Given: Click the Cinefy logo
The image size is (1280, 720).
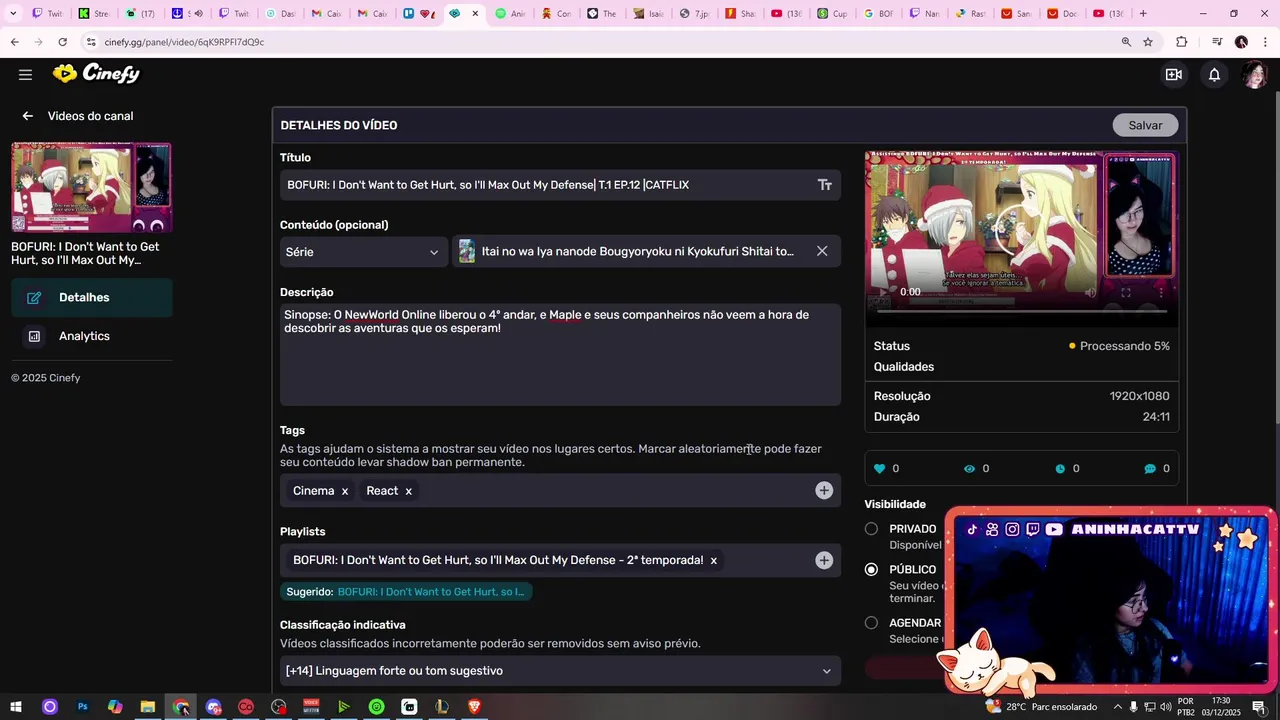Looking at the screenshot, I should (x=96, y=74).
